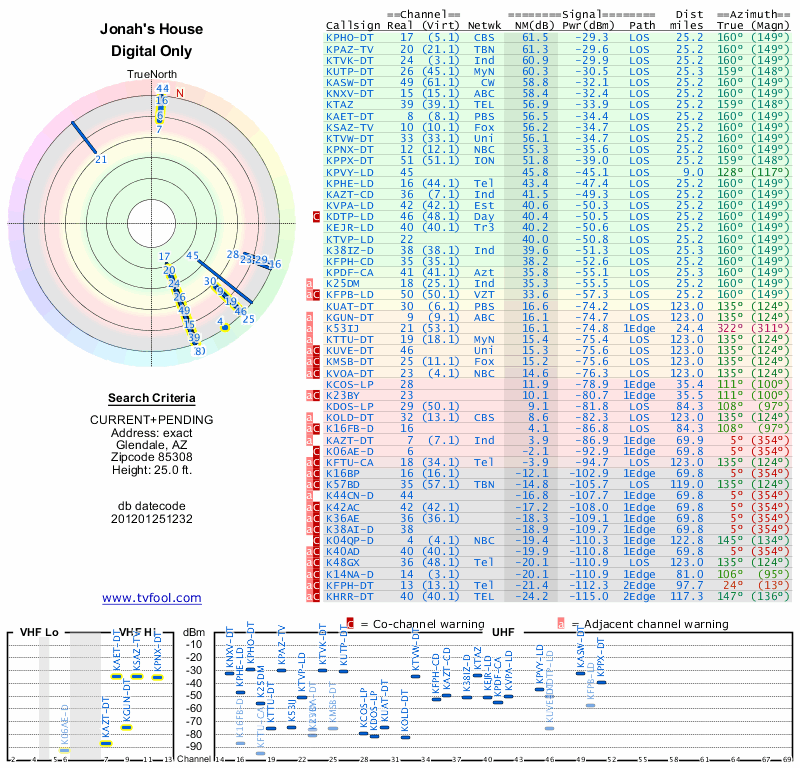Screen dimensions: 800x768
Task: Click the red N north marker on radar
Action: pos(180,93)
